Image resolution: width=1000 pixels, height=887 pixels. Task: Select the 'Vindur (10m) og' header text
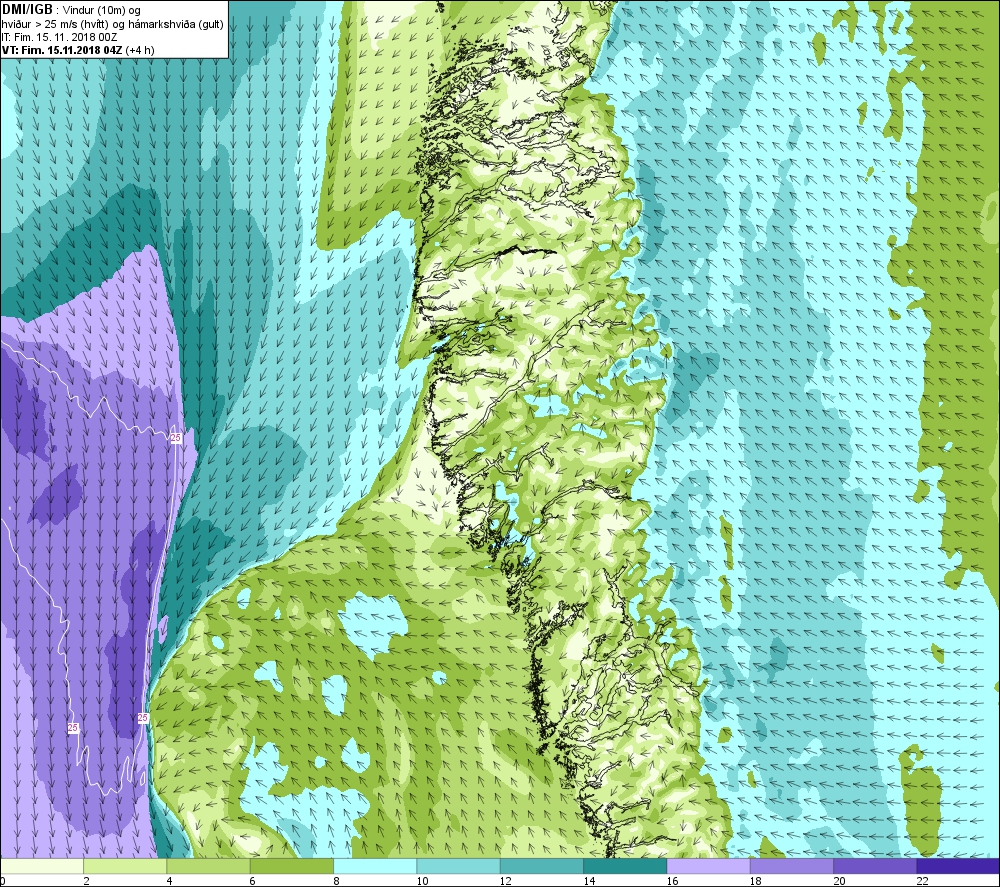coord(103,11)
